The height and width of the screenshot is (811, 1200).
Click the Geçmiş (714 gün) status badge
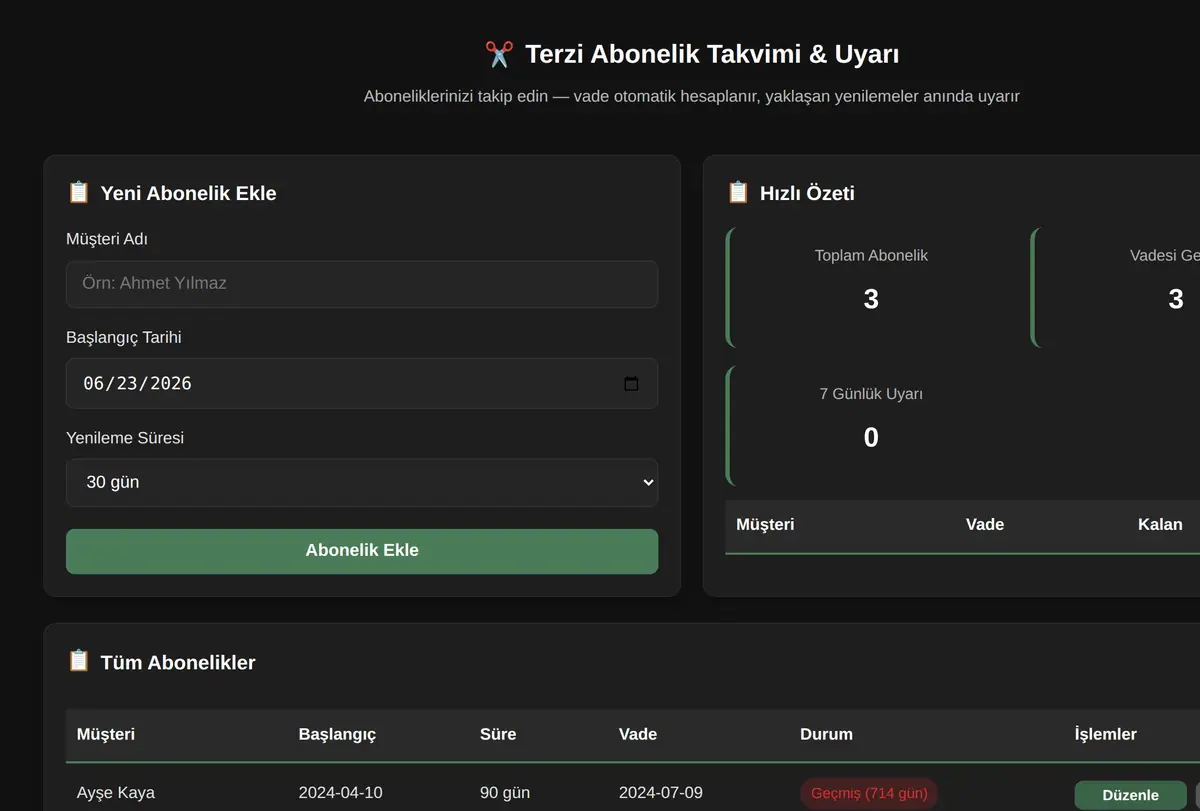869,794
